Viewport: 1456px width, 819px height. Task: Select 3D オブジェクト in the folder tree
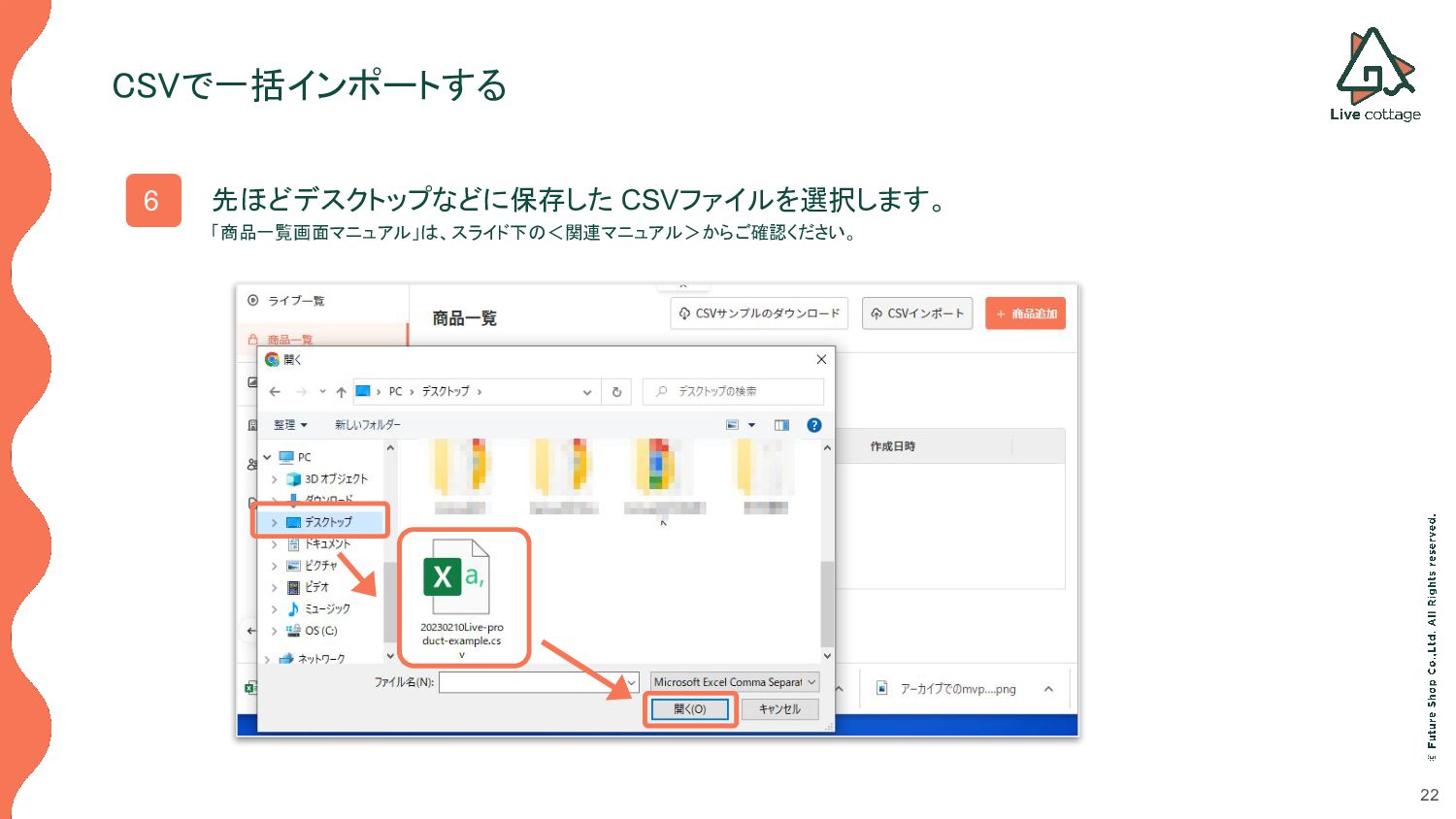[x=336, y=478]
